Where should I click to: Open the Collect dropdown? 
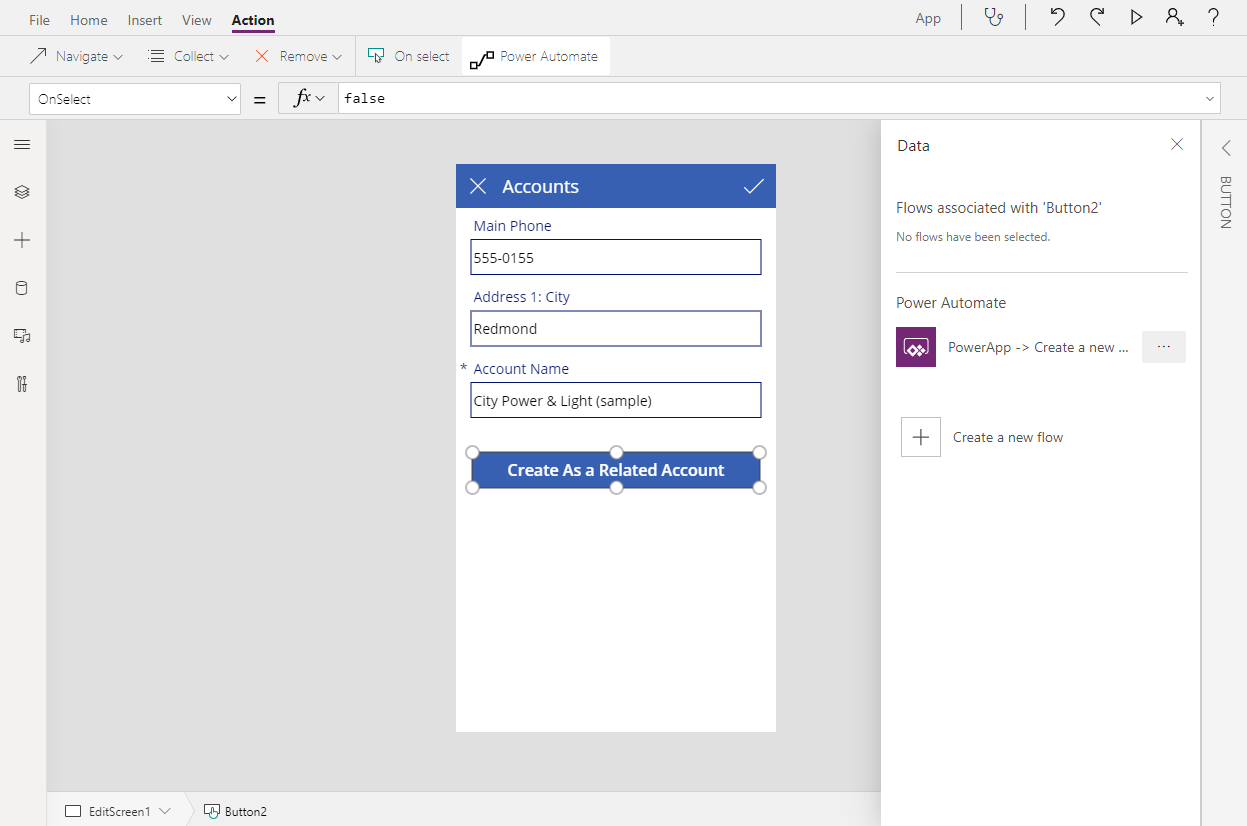pos(188,56)
